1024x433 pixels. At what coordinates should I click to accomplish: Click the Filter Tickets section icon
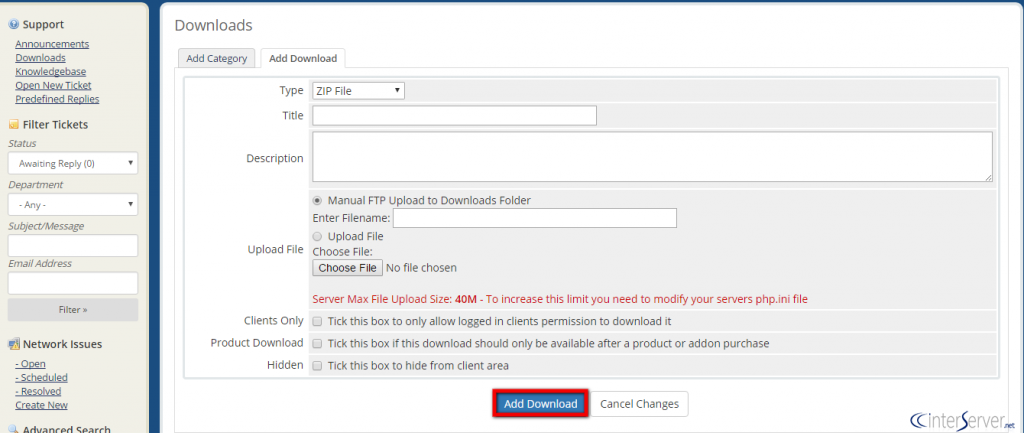pos(13,125)
